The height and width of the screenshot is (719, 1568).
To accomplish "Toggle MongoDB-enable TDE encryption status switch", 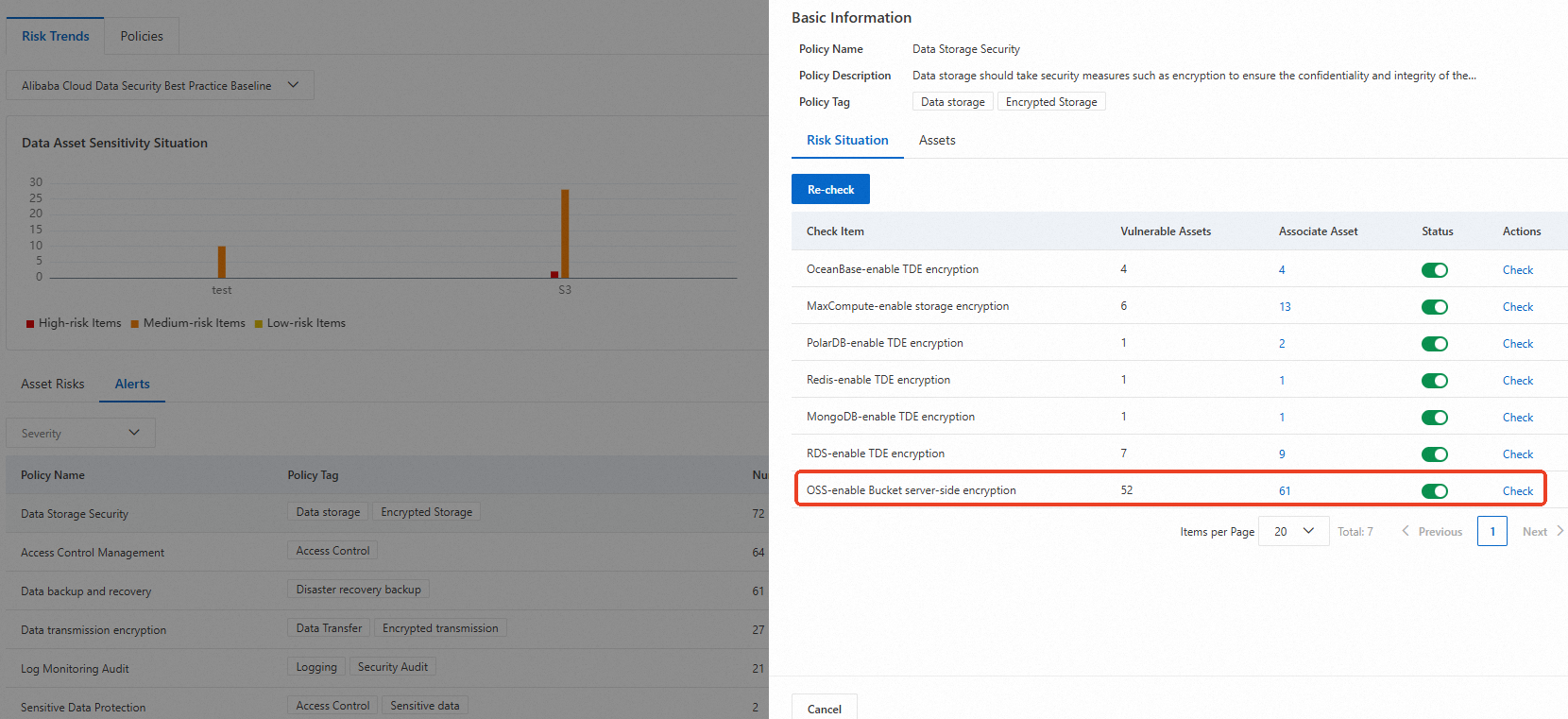I will (1434, 418).
